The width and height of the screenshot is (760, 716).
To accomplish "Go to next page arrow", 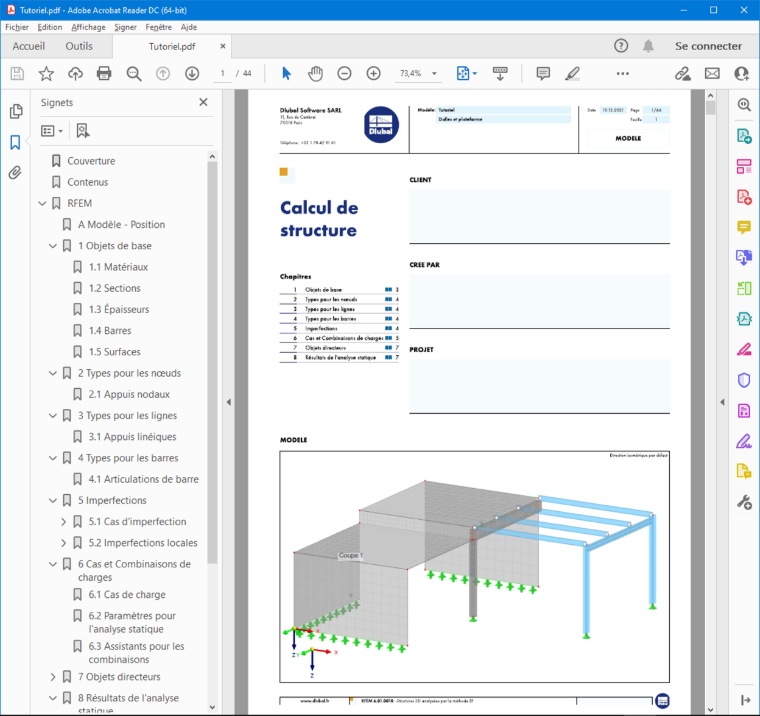I will pos(192,74).
